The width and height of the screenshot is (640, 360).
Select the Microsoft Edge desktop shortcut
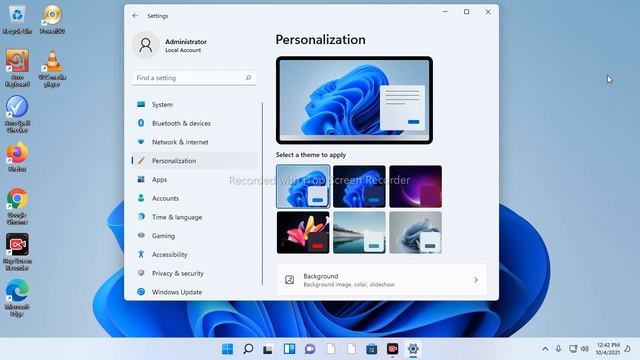point(17,298)
